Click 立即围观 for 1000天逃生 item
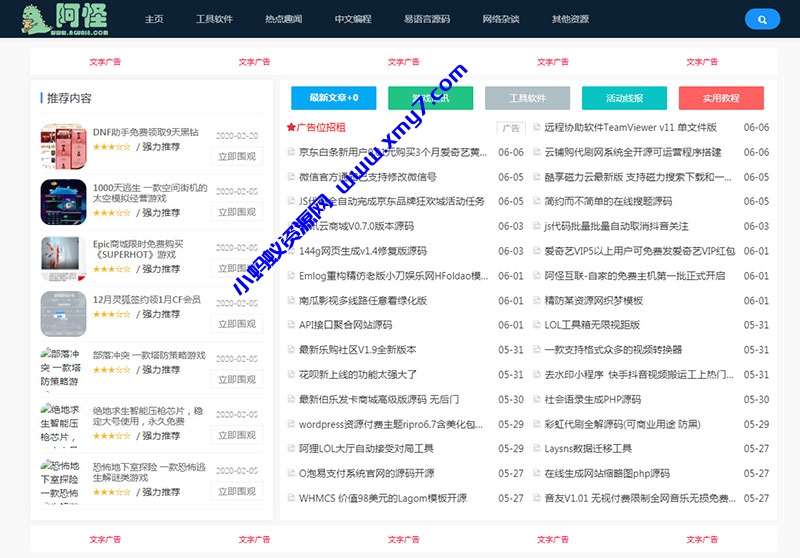The height and width of the screenshot is (558, 800). tap(237, 212)
